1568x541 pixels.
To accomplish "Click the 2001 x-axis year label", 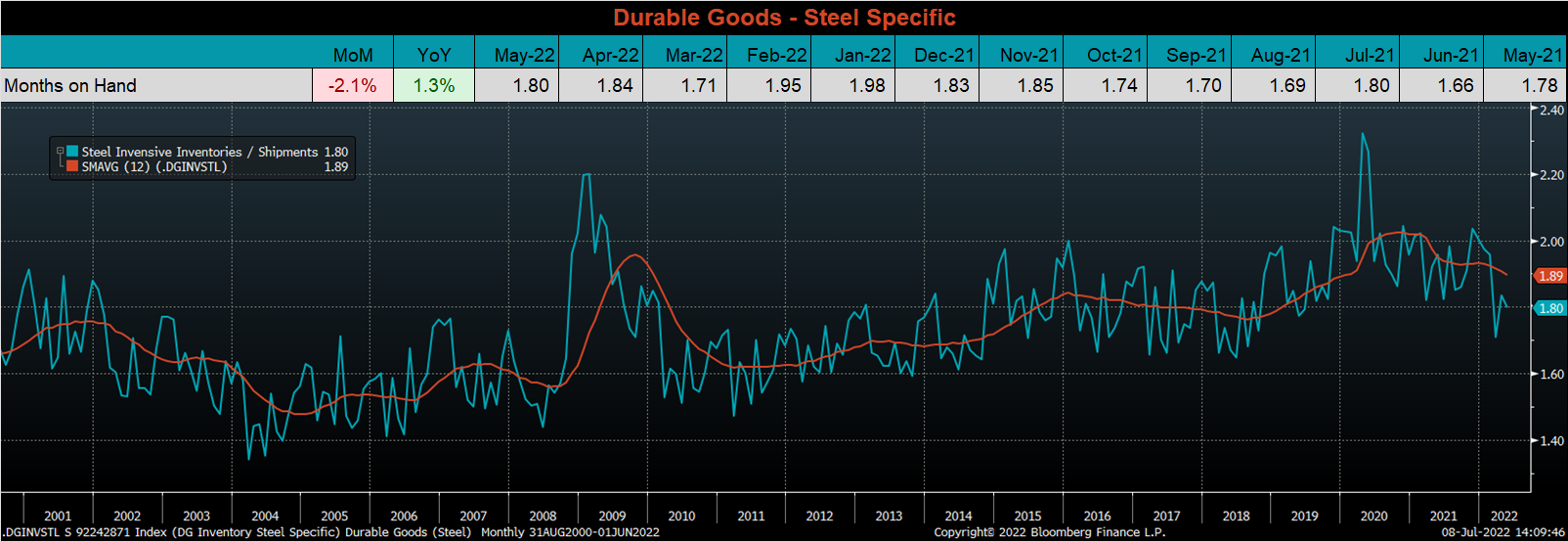I will 58,516.
